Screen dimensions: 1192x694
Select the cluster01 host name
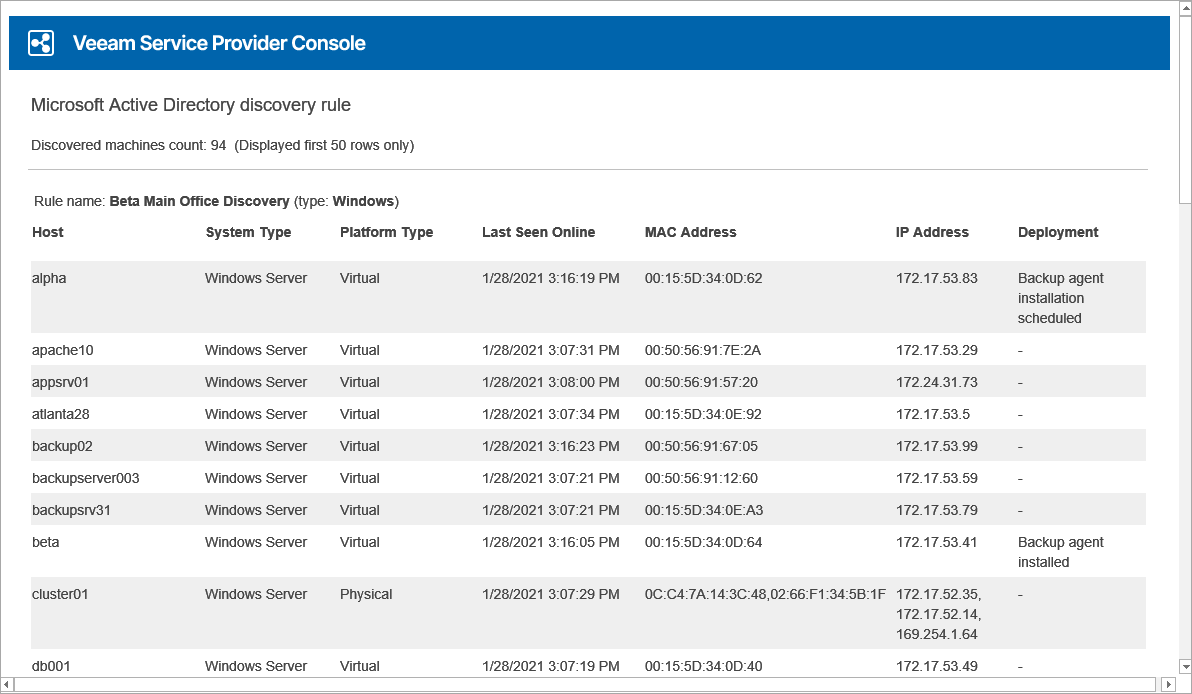(x=60, y=594)
